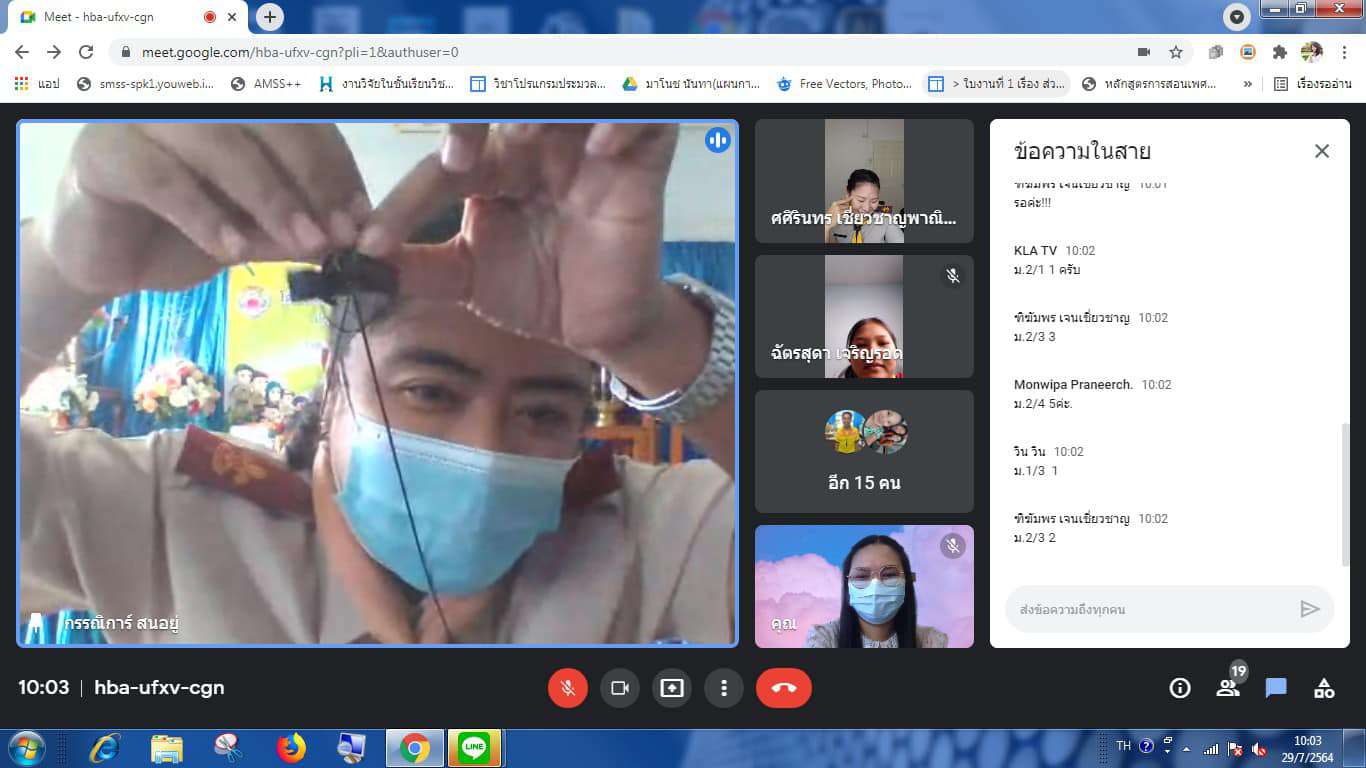Open LINE app from the taskbar
The width and height of the screenshot is (1366, 768).
coord(474,747)
